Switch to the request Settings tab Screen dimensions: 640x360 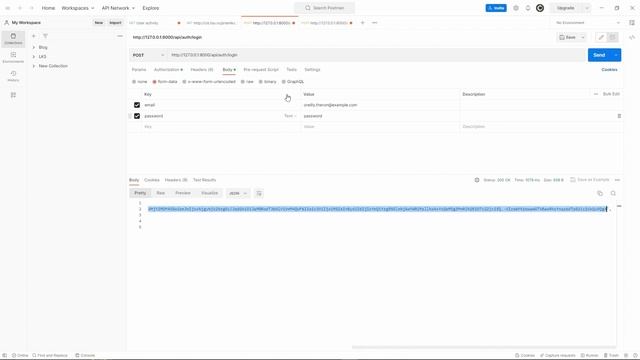(x=312, y=70)
